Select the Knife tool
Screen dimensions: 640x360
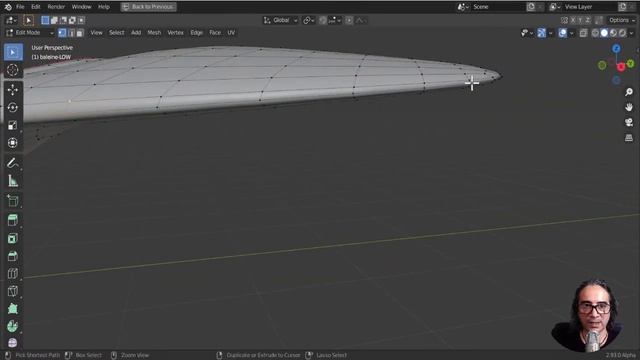point(13,291)
